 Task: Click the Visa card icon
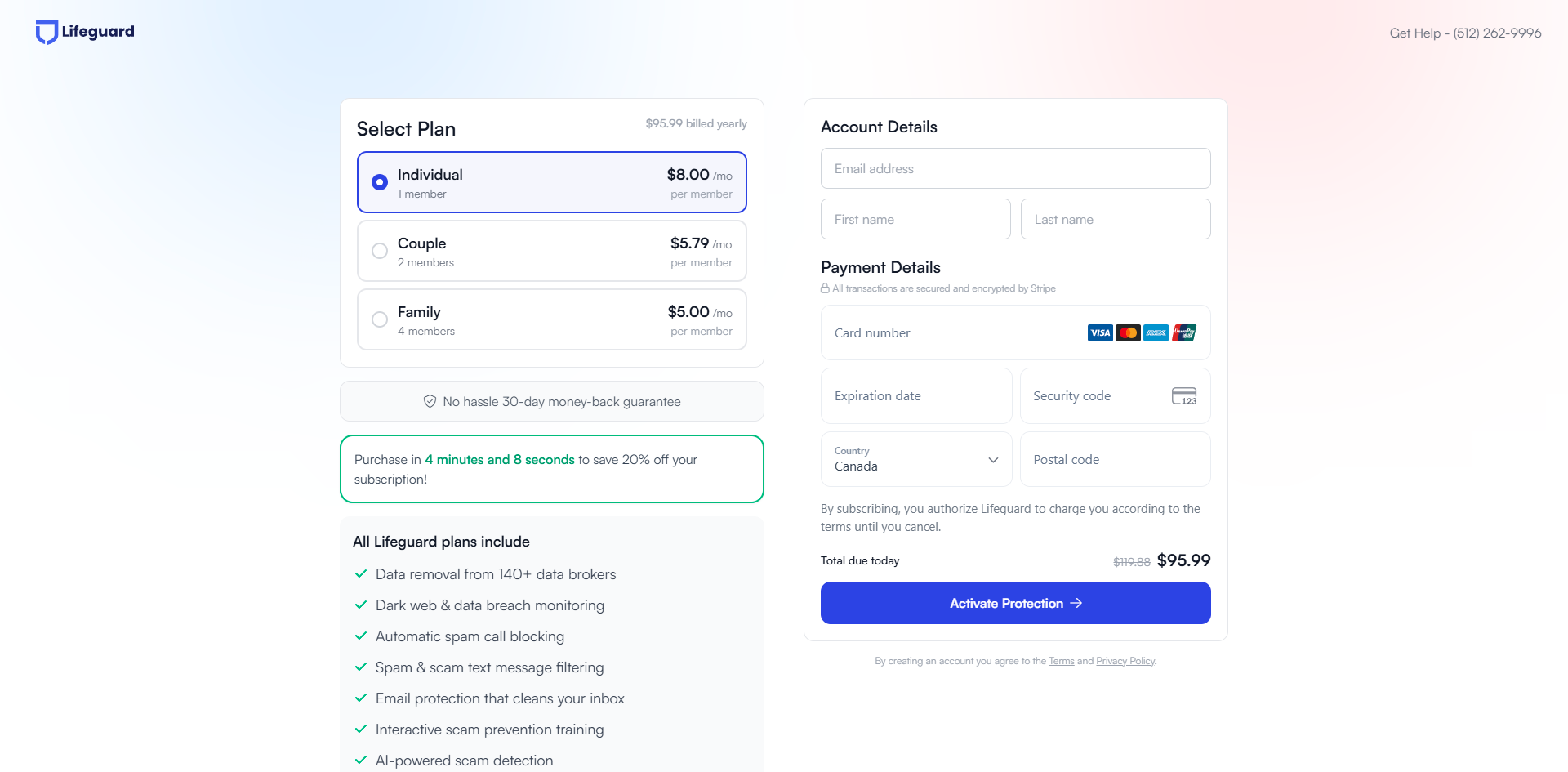(1099, 332)
